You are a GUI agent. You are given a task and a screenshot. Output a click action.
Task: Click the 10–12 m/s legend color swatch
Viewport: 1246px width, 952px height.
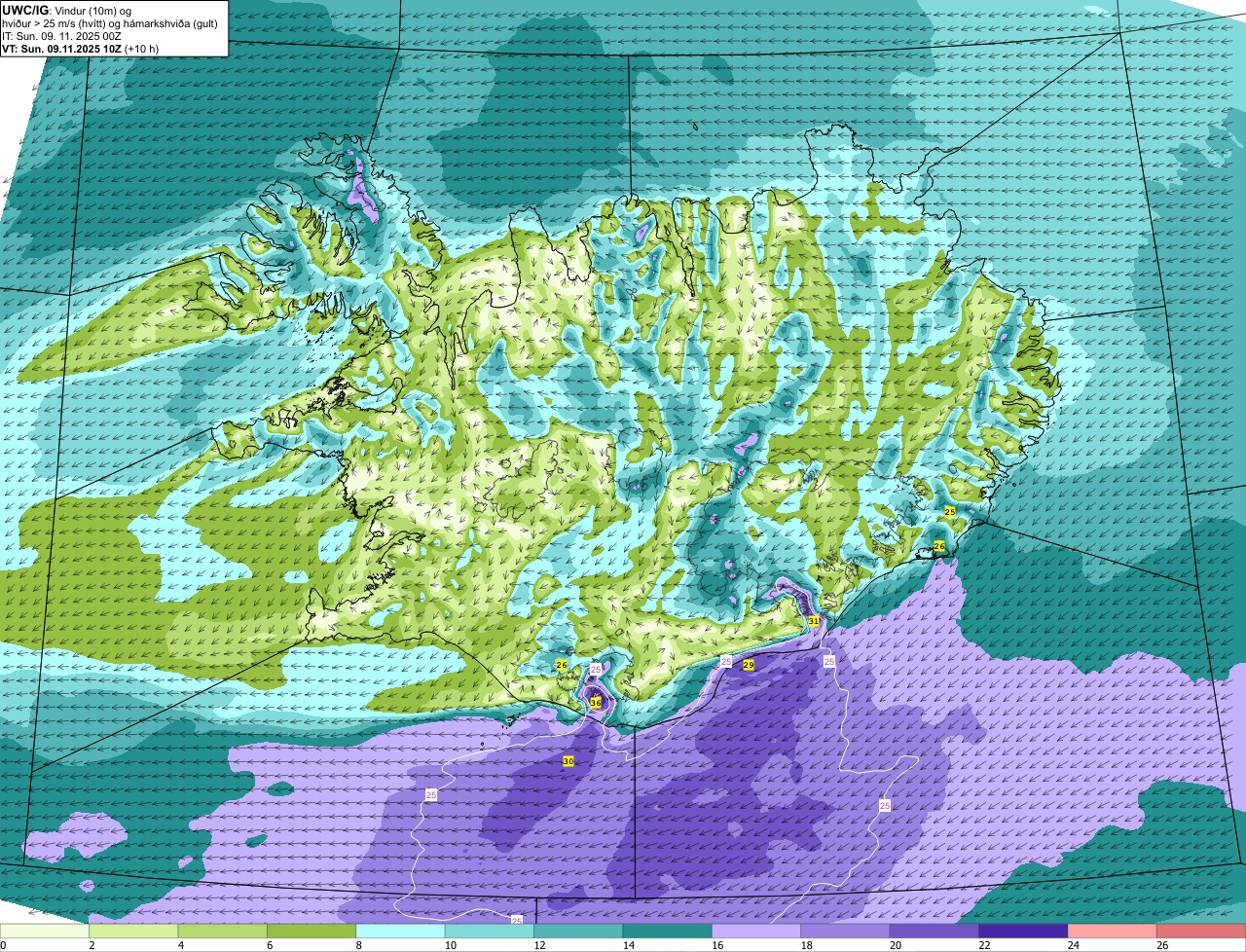(490, 931)
